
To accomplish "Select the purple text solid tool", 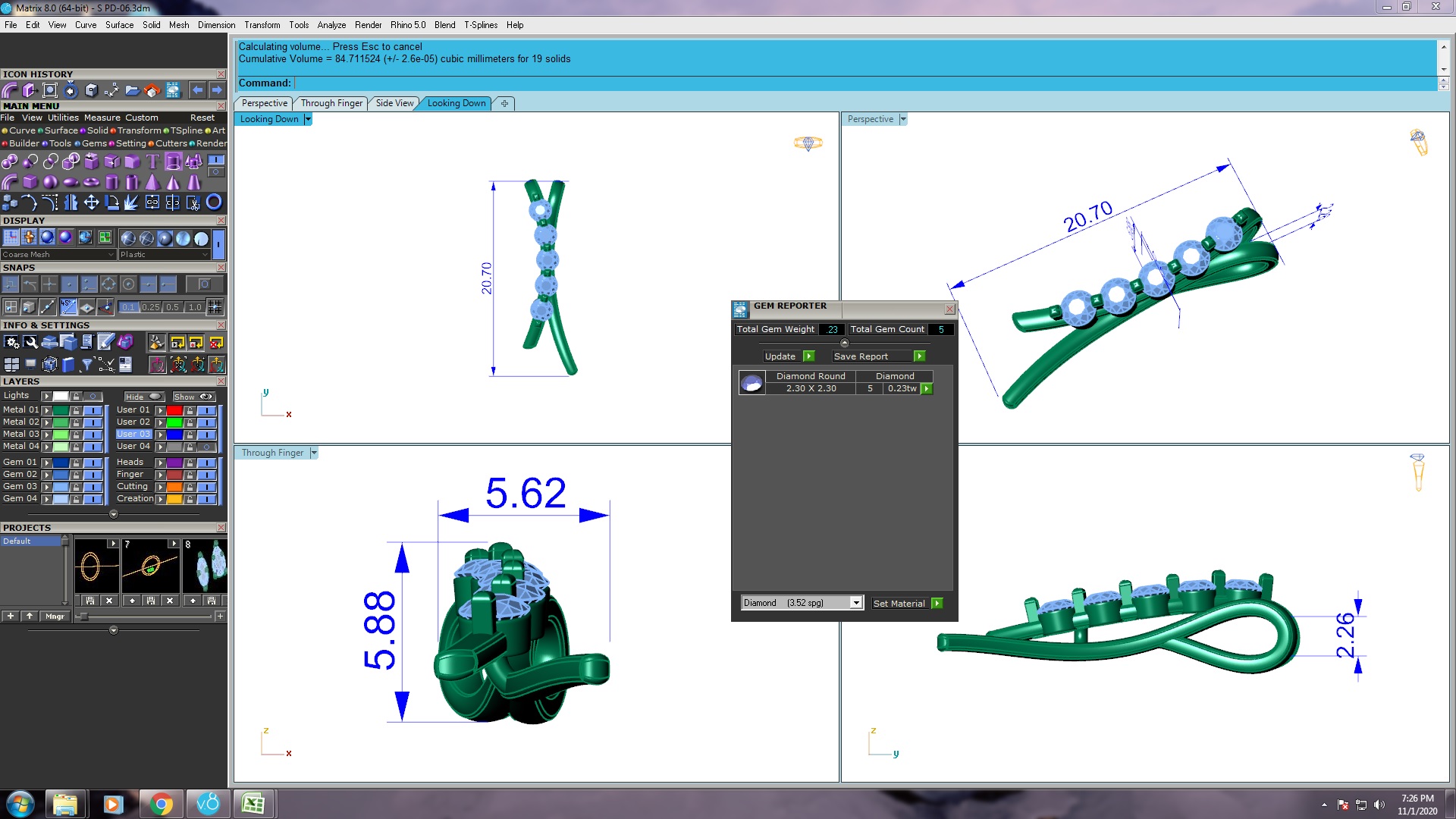I will [152, 161].
